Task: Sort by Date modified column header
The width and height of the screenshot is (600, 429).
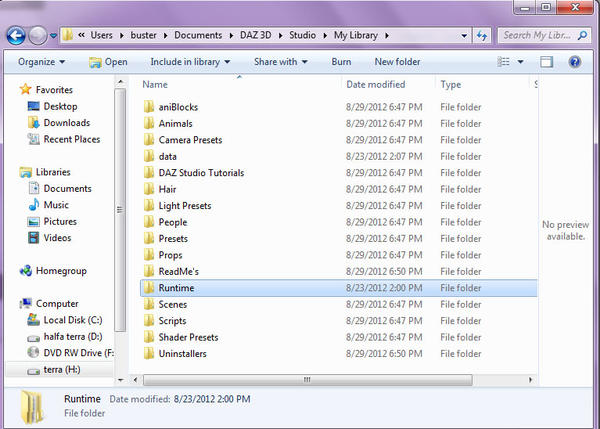Action: [375, 84]
